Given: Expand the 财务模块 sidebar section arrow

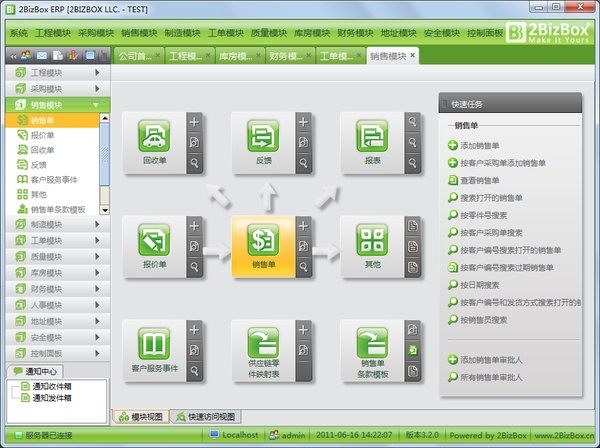Looking at the screenshot, I should [x=97, y=289].
